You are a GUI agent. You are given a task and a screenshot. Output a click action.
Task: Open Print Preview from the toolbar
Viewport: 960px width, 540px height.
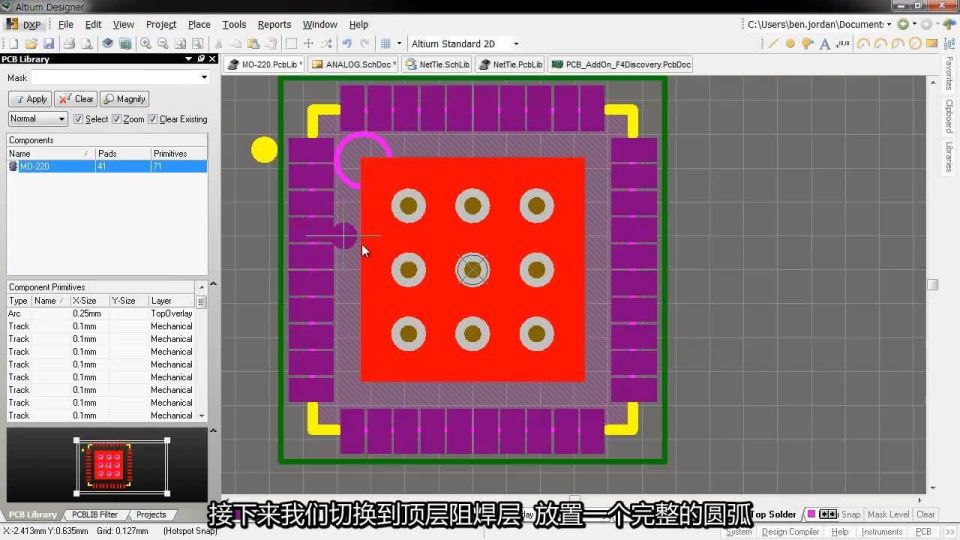click(87, 44)
